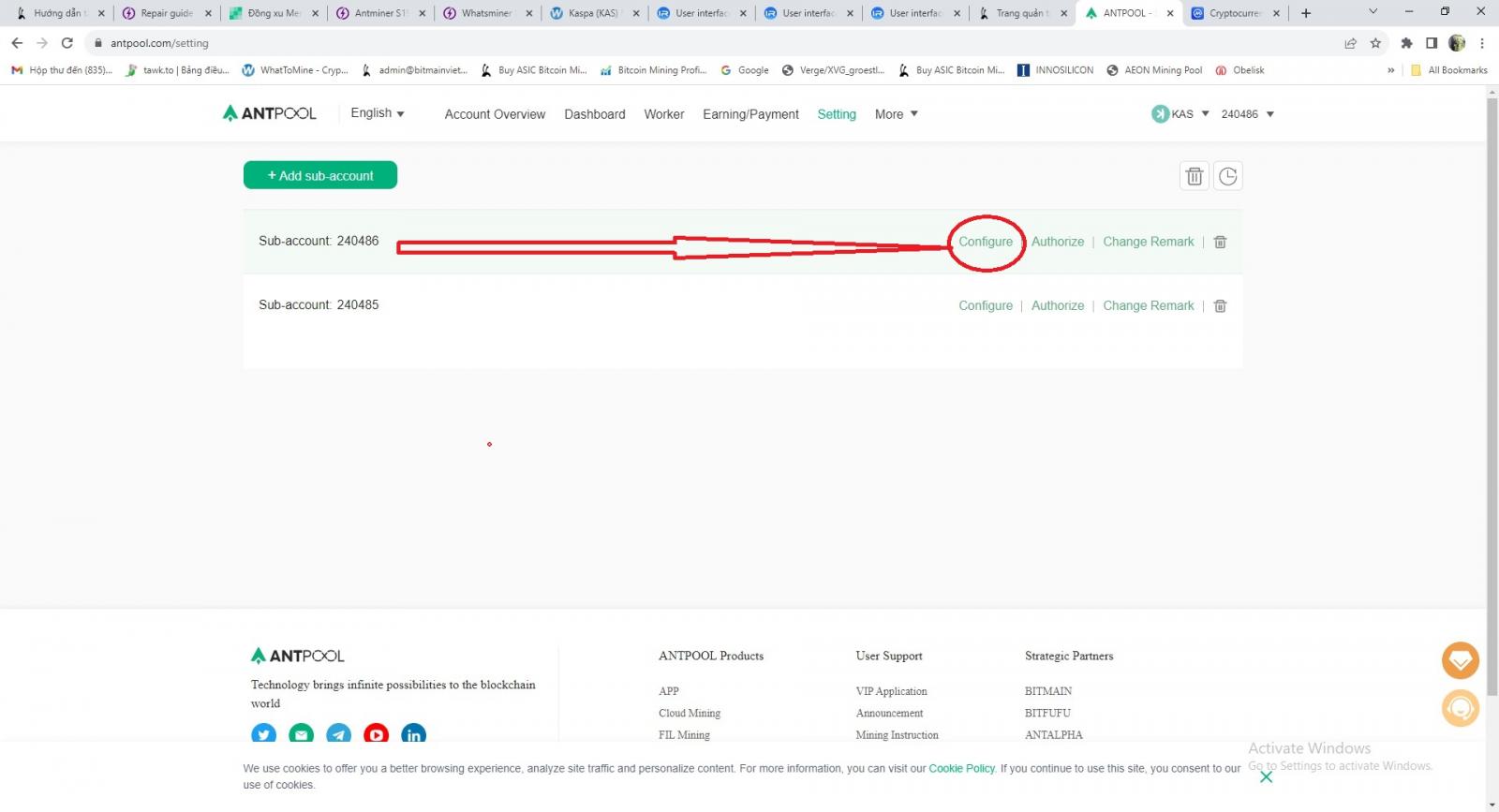
Task: Open the Telegram icon in the footer
Action: 339,734
